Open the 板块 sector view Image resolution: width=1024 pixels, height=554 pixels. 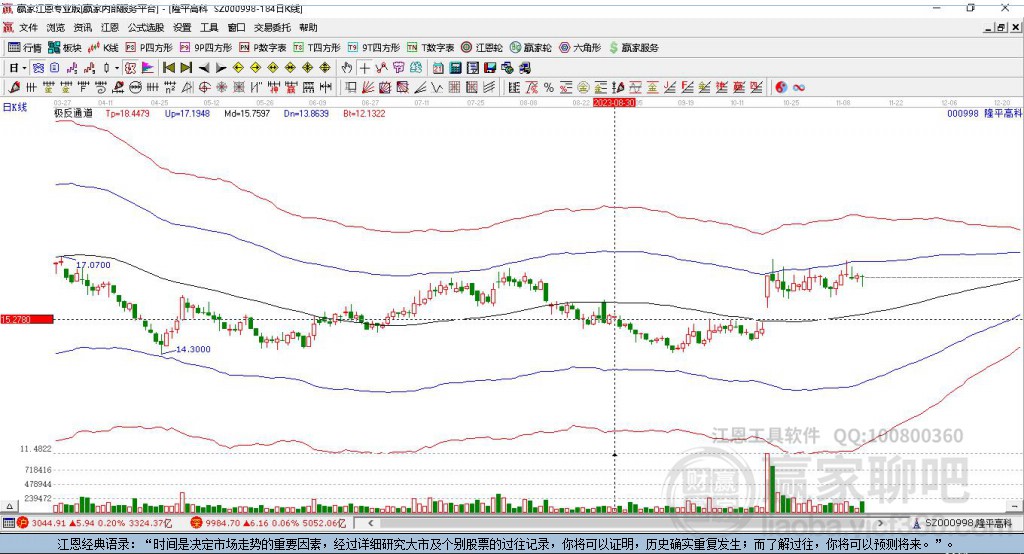tap(65, 48)
